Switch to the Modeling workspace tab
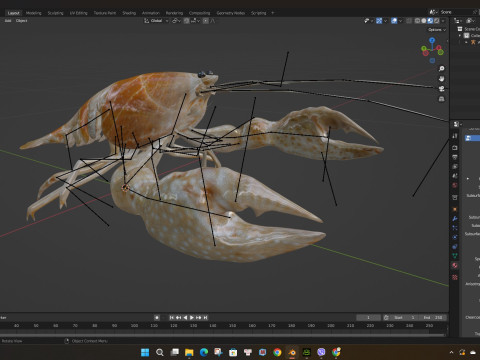Screen dimensions: 480x360 pos(34,13)
